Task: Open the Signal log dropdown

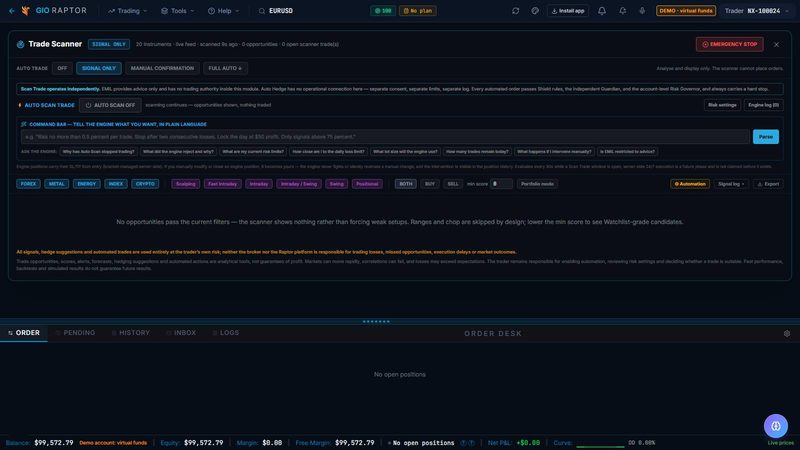Action: pyautogui.click(x=731, y=184)
